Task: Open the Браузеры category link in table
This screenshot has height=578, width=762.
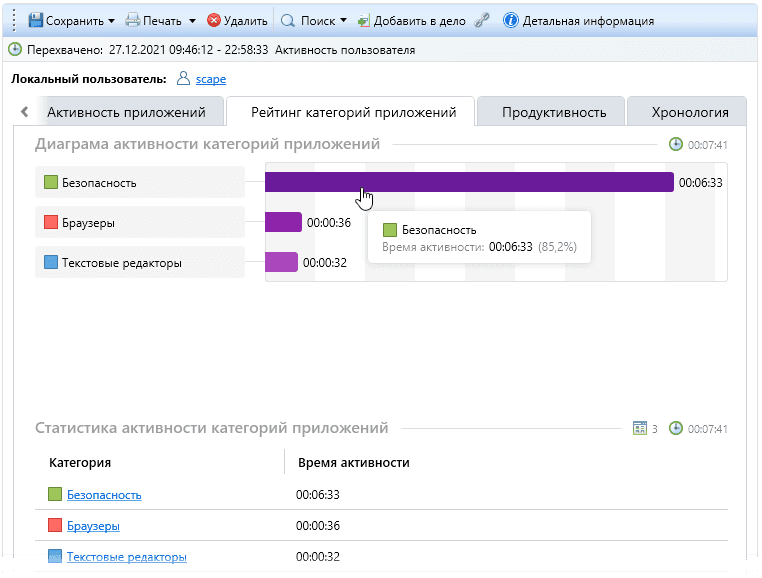Action: tap(93, 526)
